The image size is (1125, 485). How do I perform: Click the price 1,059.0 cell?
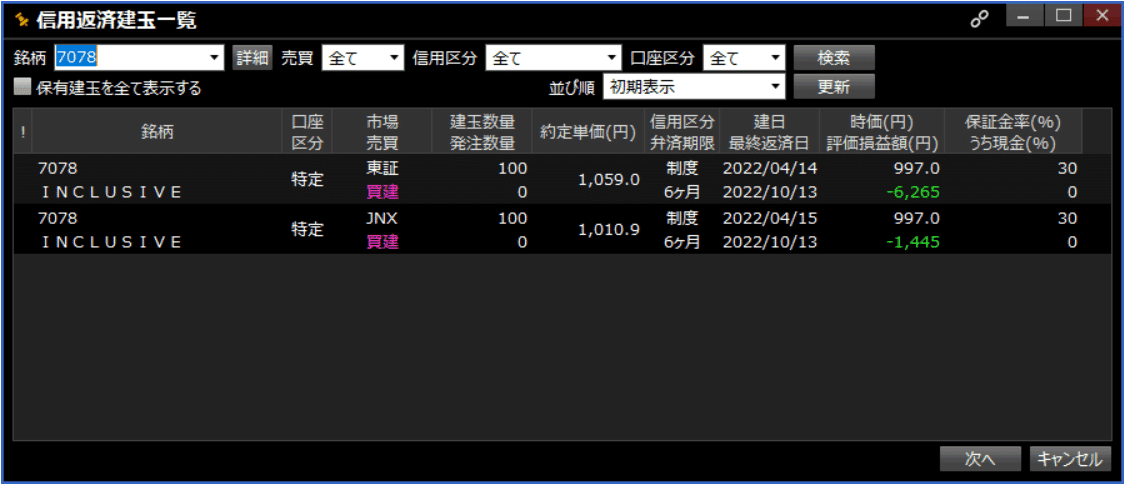click(608, 179)
